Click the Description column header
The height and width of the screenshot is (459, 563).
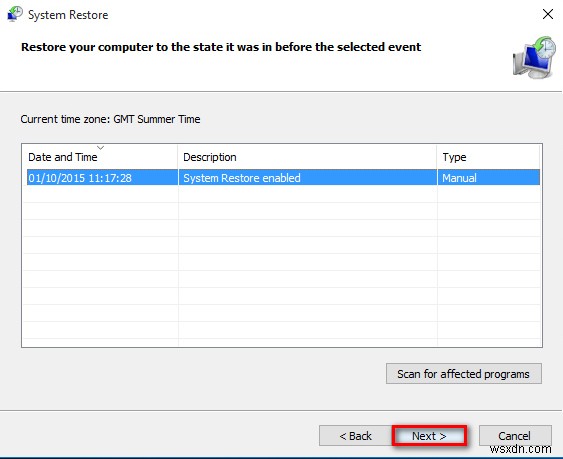(307, 157)
